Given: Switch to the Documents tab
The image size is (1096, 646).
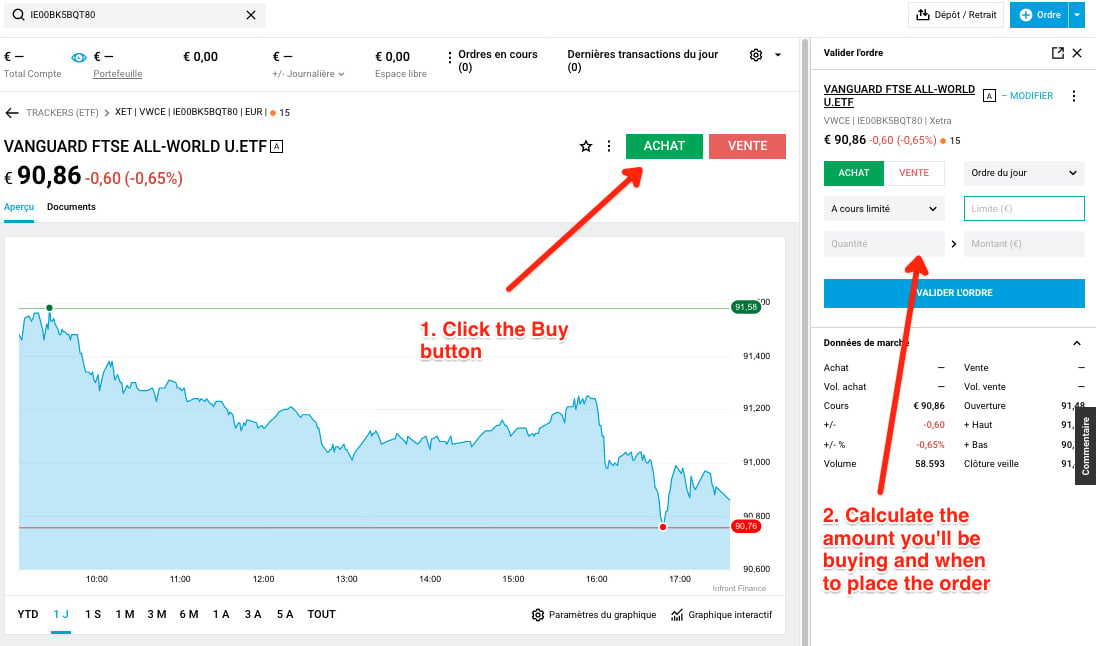Looking at the screenshot, I should coord(71,207).
